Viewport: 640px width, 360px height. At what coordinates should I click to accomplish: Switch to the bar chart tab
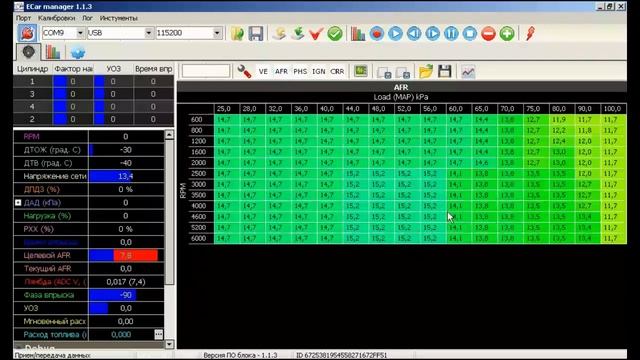[53, 52]
